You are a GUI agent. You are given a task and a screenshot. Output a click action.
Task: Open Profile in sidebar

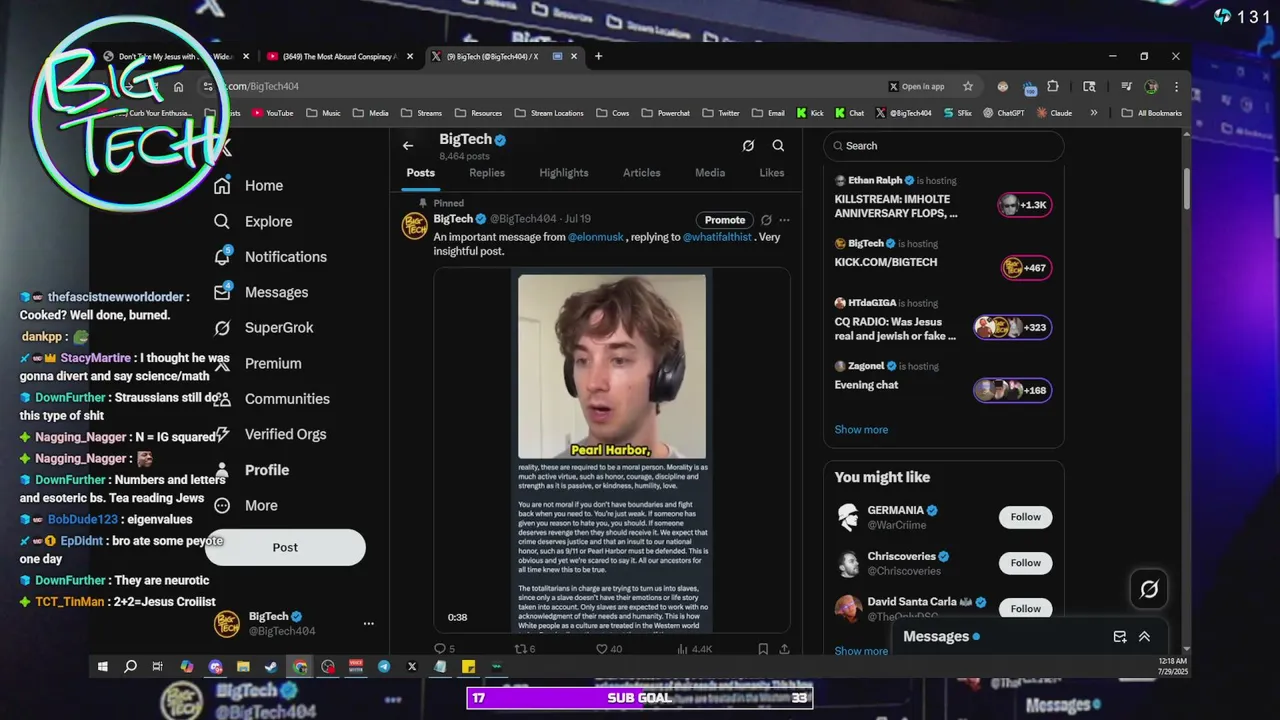[251, 470]
